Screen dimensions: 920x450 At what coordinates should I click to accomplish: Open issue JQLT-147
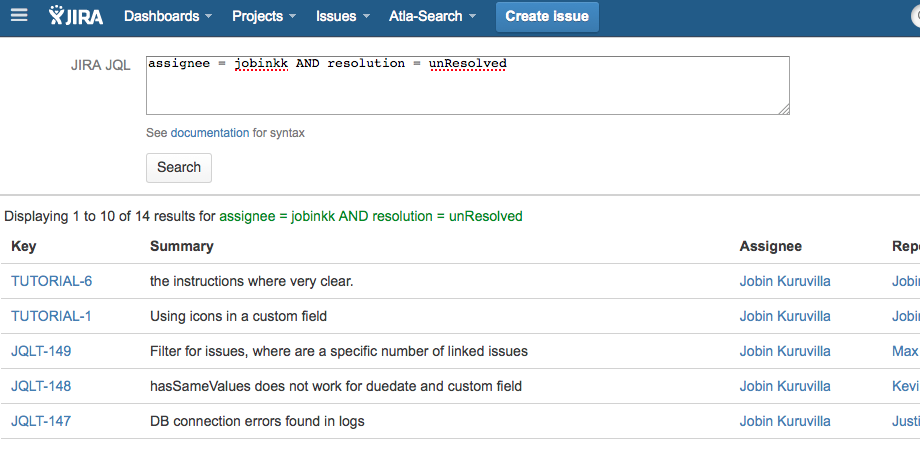41,421
